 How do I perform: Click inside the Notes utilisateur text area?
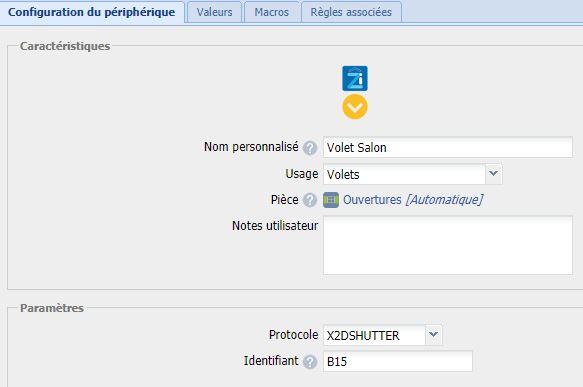pyautogui.click(x=448, y=245)
